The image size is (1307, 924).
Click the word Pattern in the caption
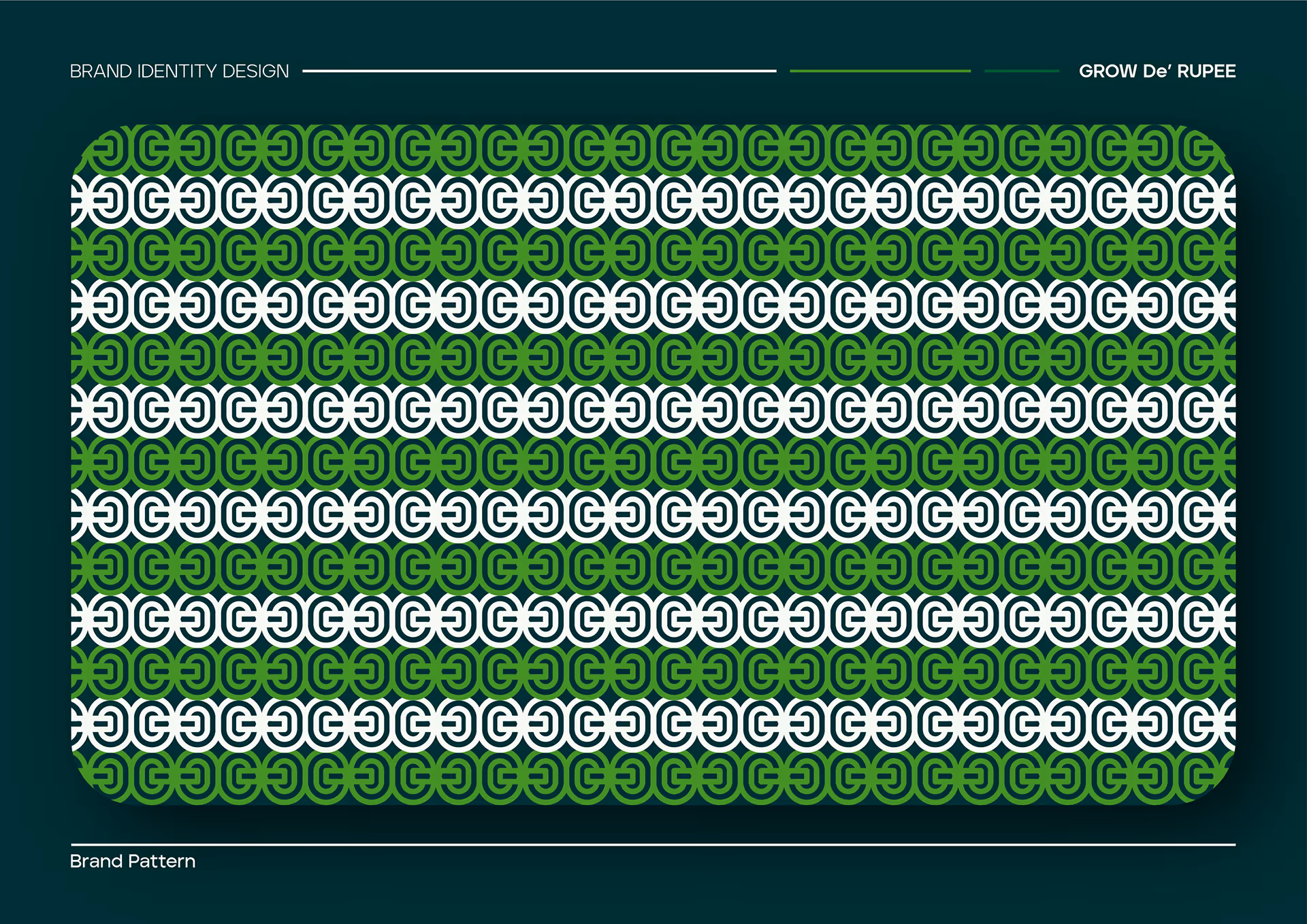[x=162, y=861]
